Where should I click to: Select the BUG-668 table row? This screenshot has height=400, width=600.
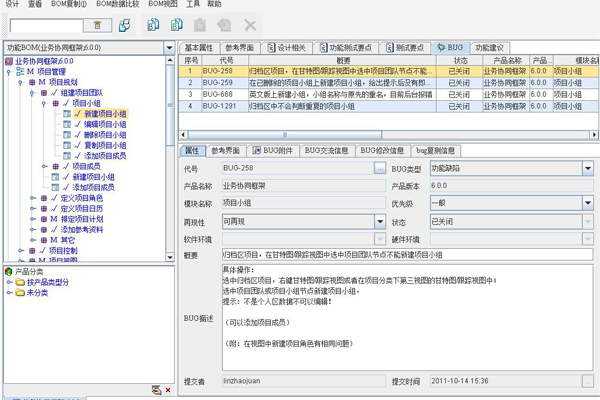pos(389,95)
